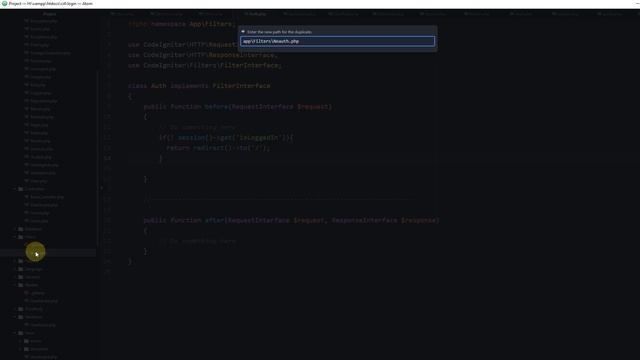Click the icon beside the duplicate path prompt
The width and height of the screenshot is (640, 360).
tap(243, 31)
